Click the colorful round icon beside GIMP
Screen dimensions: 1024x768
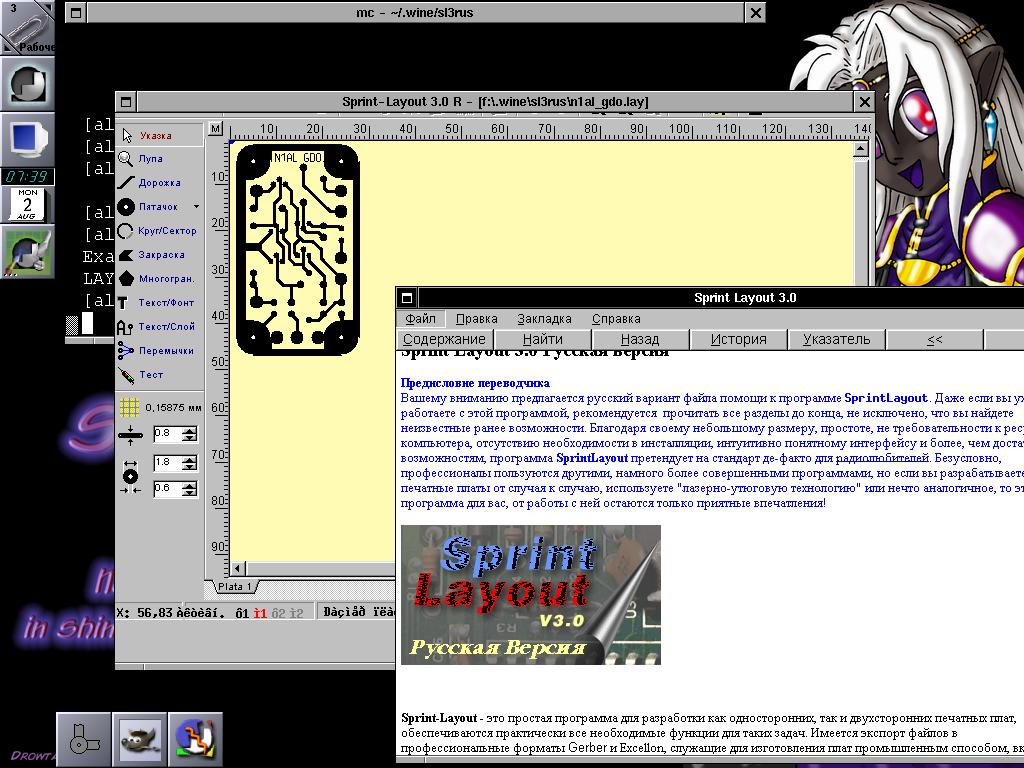click(x=196, y=739)
